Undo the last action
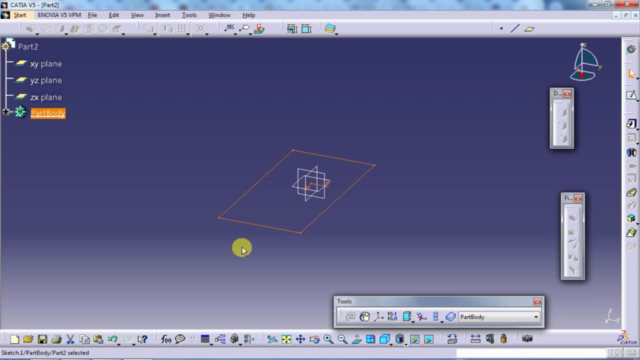The image size is (640, 360). point(112,339)
